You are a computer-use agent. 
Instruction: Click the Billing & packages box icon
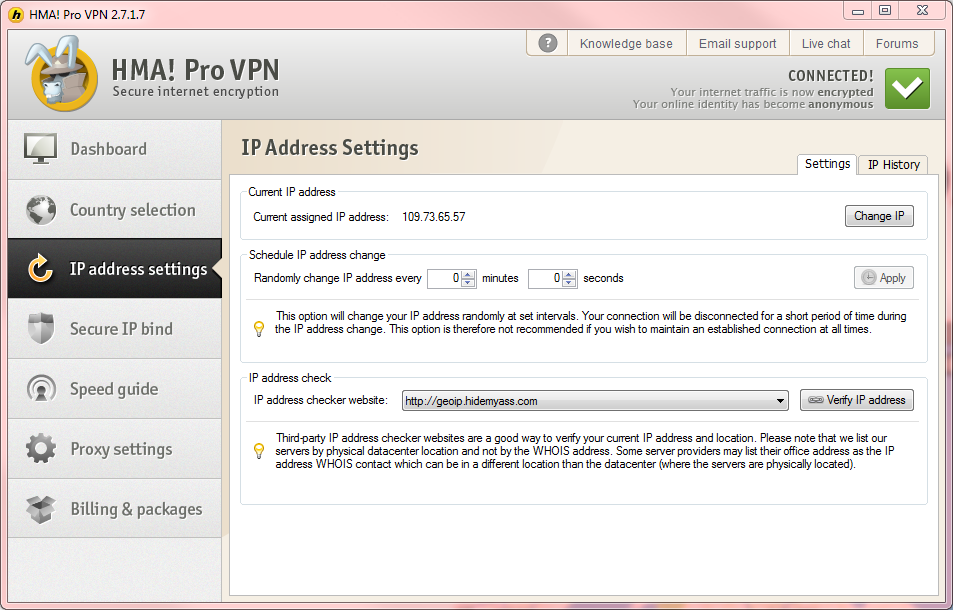(x=41, y=509)
